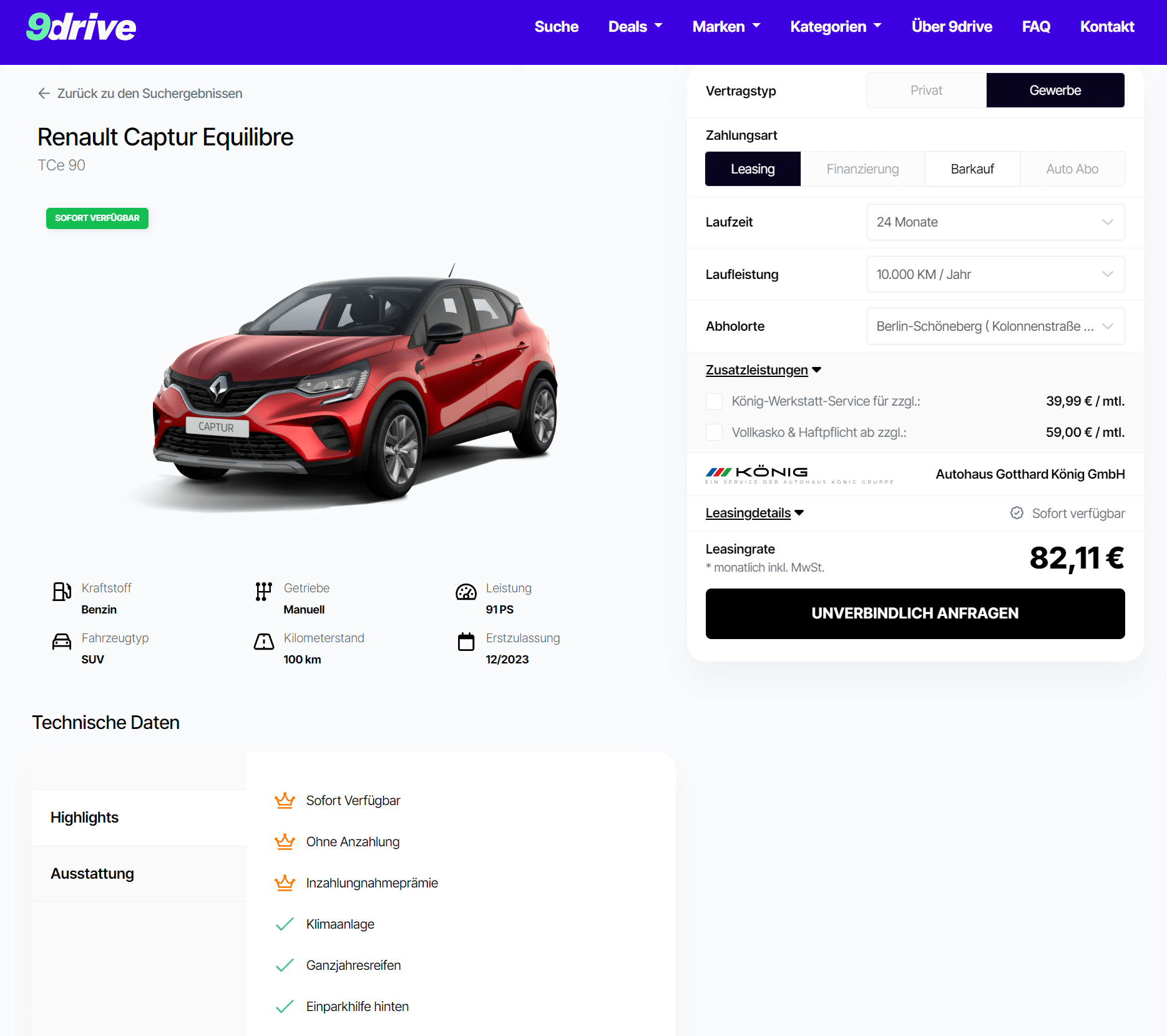Enable König-Werkstatt-Service checkbox
This screenshot has width=1167, height=1036.
click(714, 401)
